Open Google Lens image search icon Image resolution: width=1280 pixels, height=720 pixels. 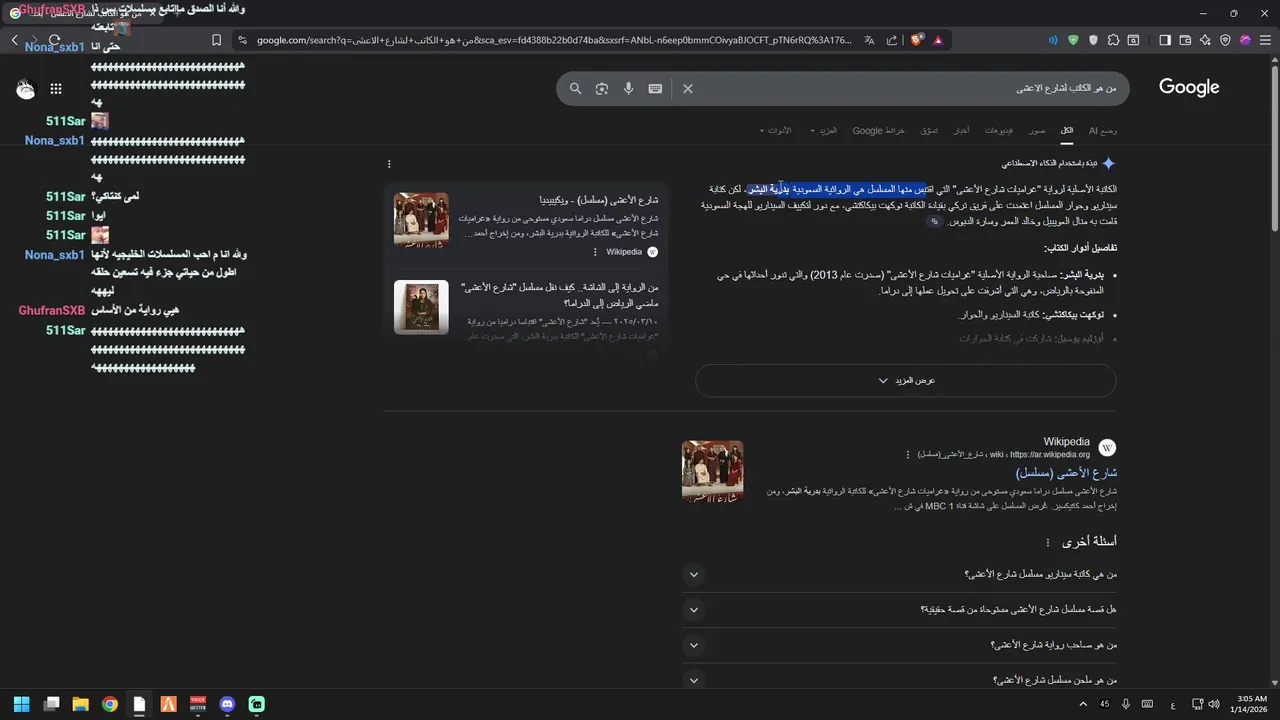(602, 88)
